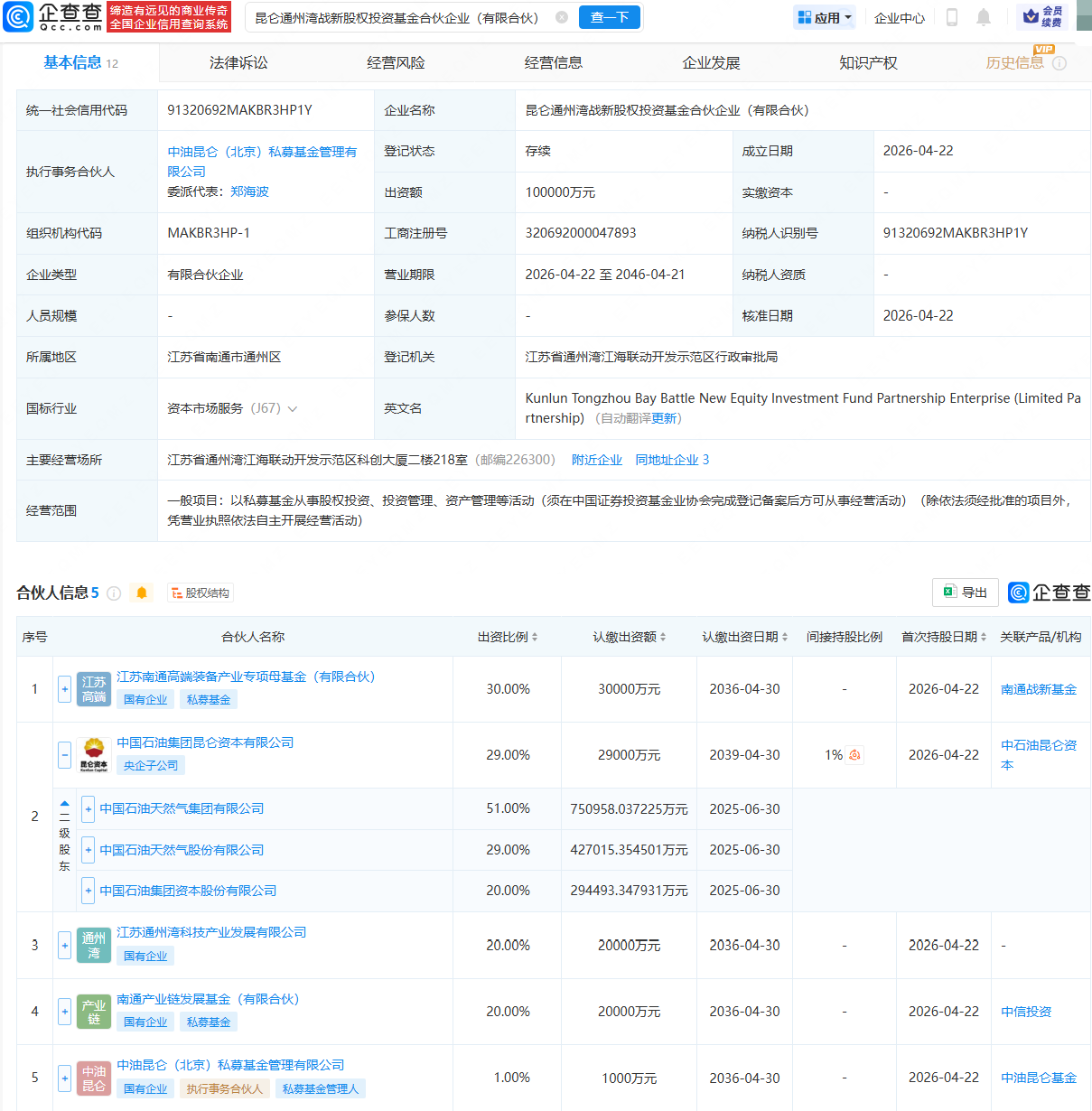Expand 中国石油集团资本股份有限公司 shareholders
Viewport: 1092px width, 1111px height.
tap(88, 891)
